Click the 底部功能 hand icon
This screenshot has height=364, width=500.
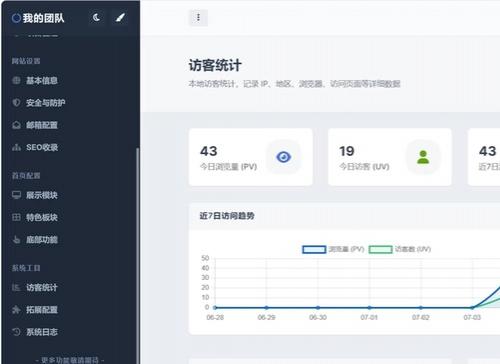coord(16,239)
